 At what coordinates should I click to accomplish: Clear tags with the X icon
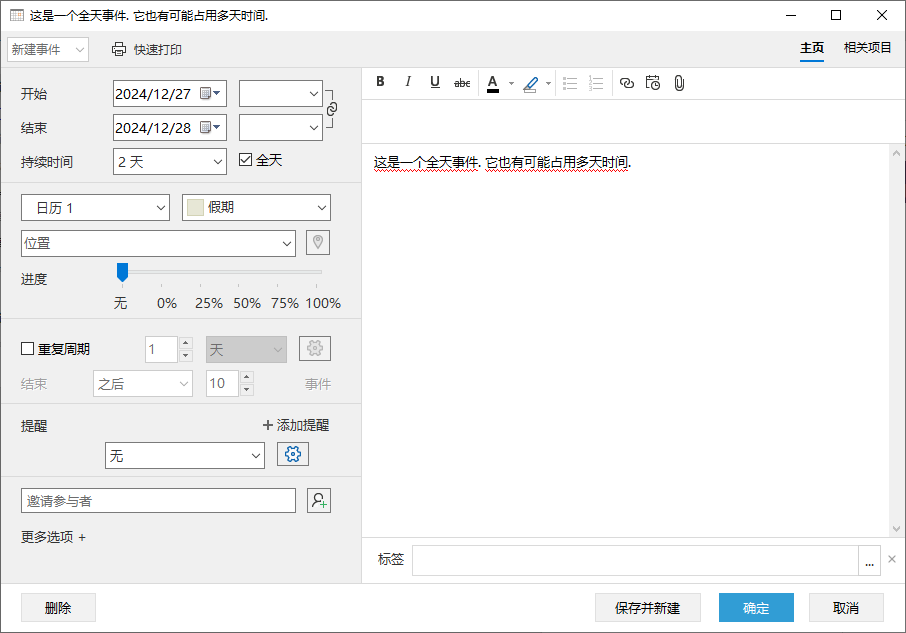click(x=892, y=559)
